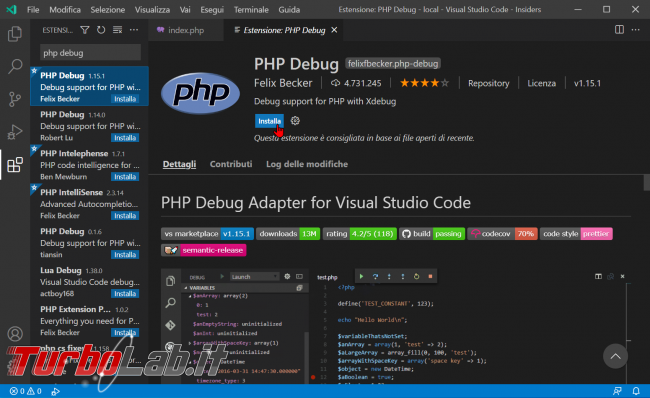Open the Esegui menu
This screenshot has height=398, width=650.
coord(212,10)
